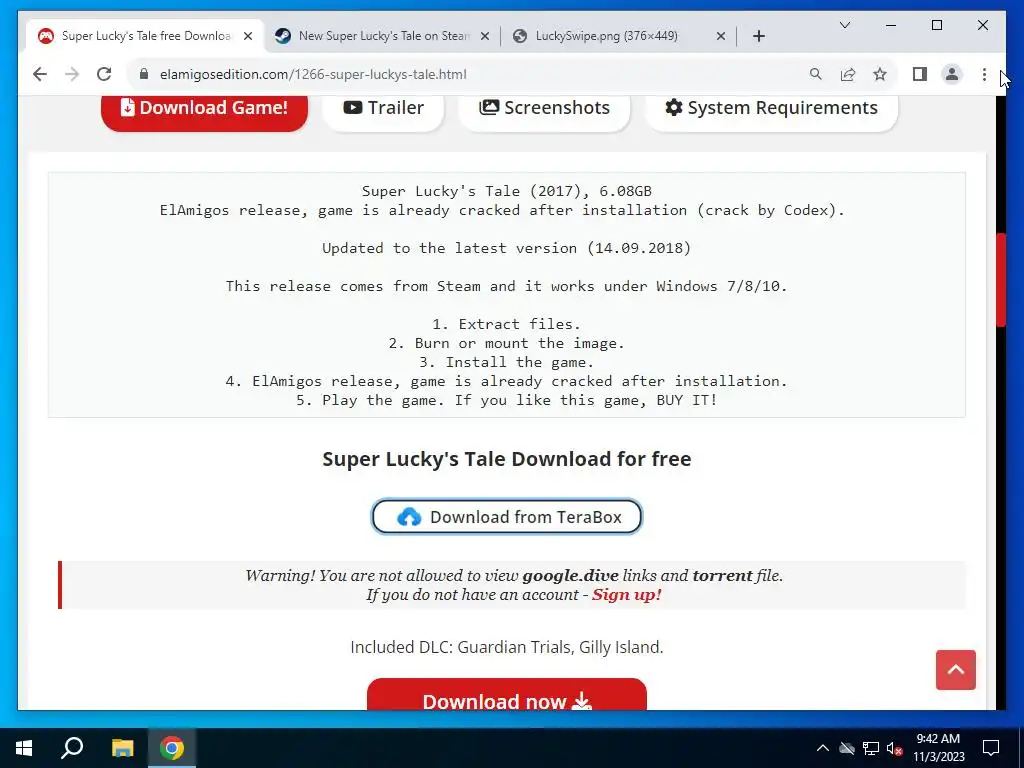This screenshot has width=1024, height=768.
Task: Go back with the browser back arrow
Action: point(40,74)
